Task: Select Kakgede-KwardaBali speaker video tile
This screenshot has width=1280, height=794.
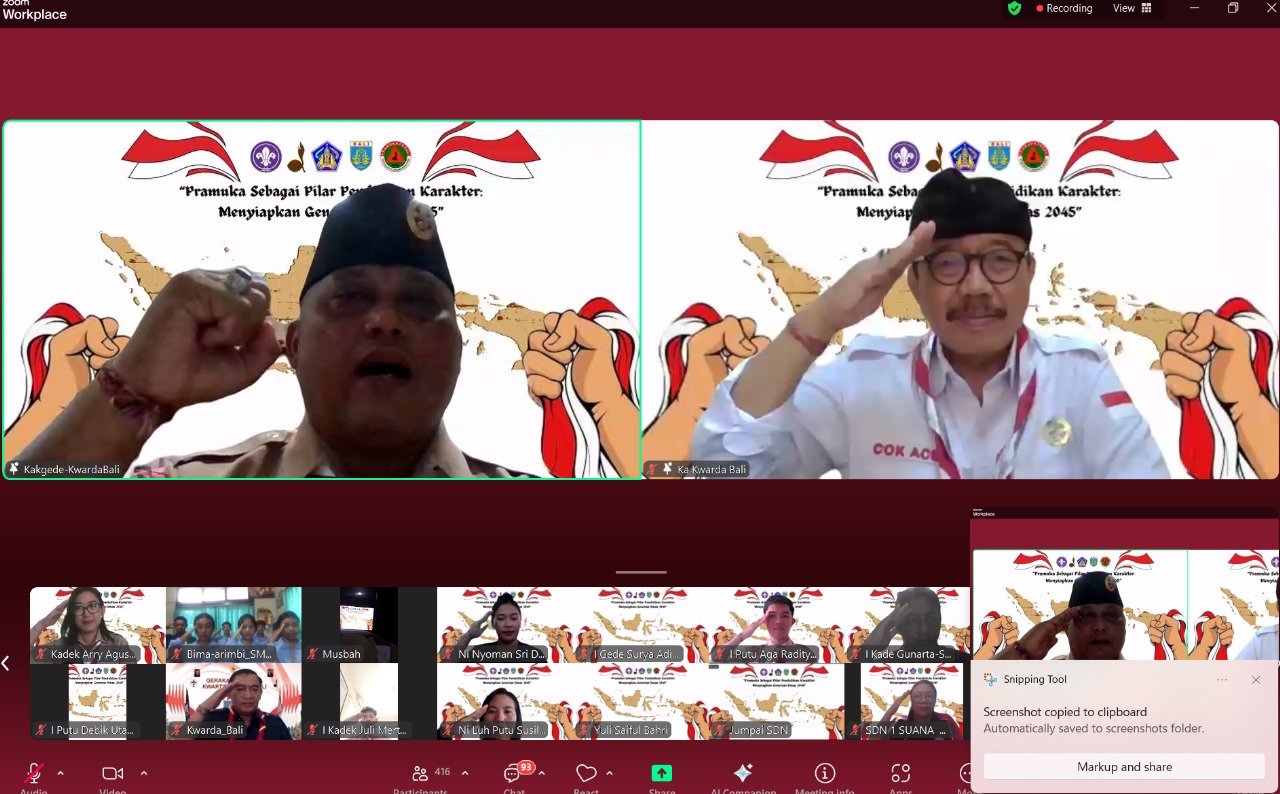Action: click(x=322, y=300)
